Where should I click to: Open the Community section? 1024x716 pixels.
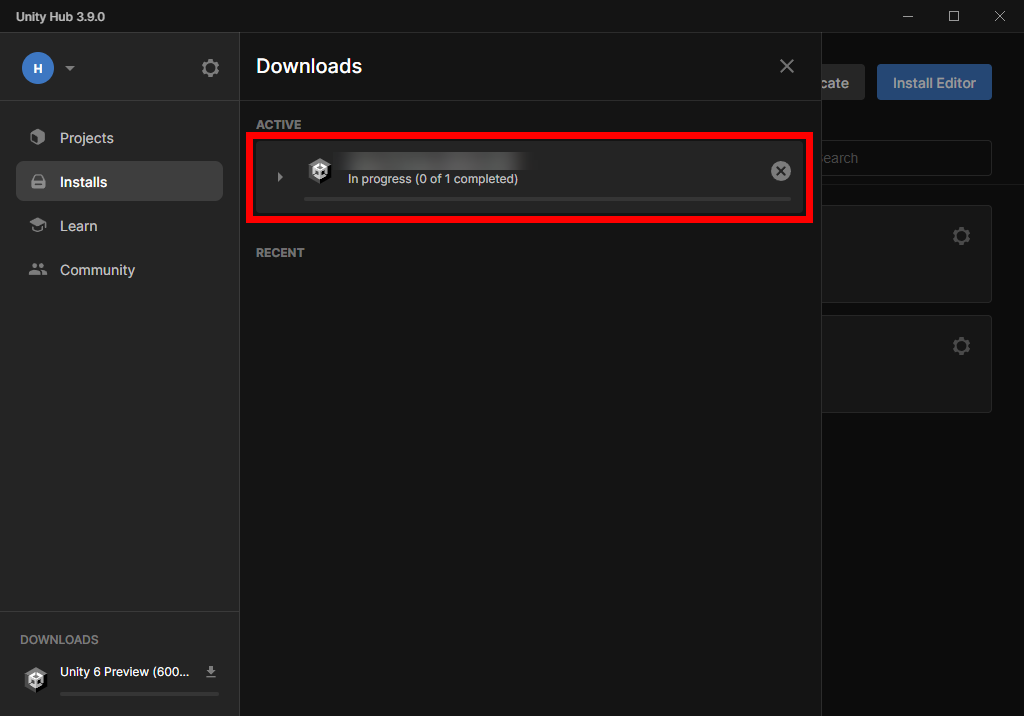point(120,270)
